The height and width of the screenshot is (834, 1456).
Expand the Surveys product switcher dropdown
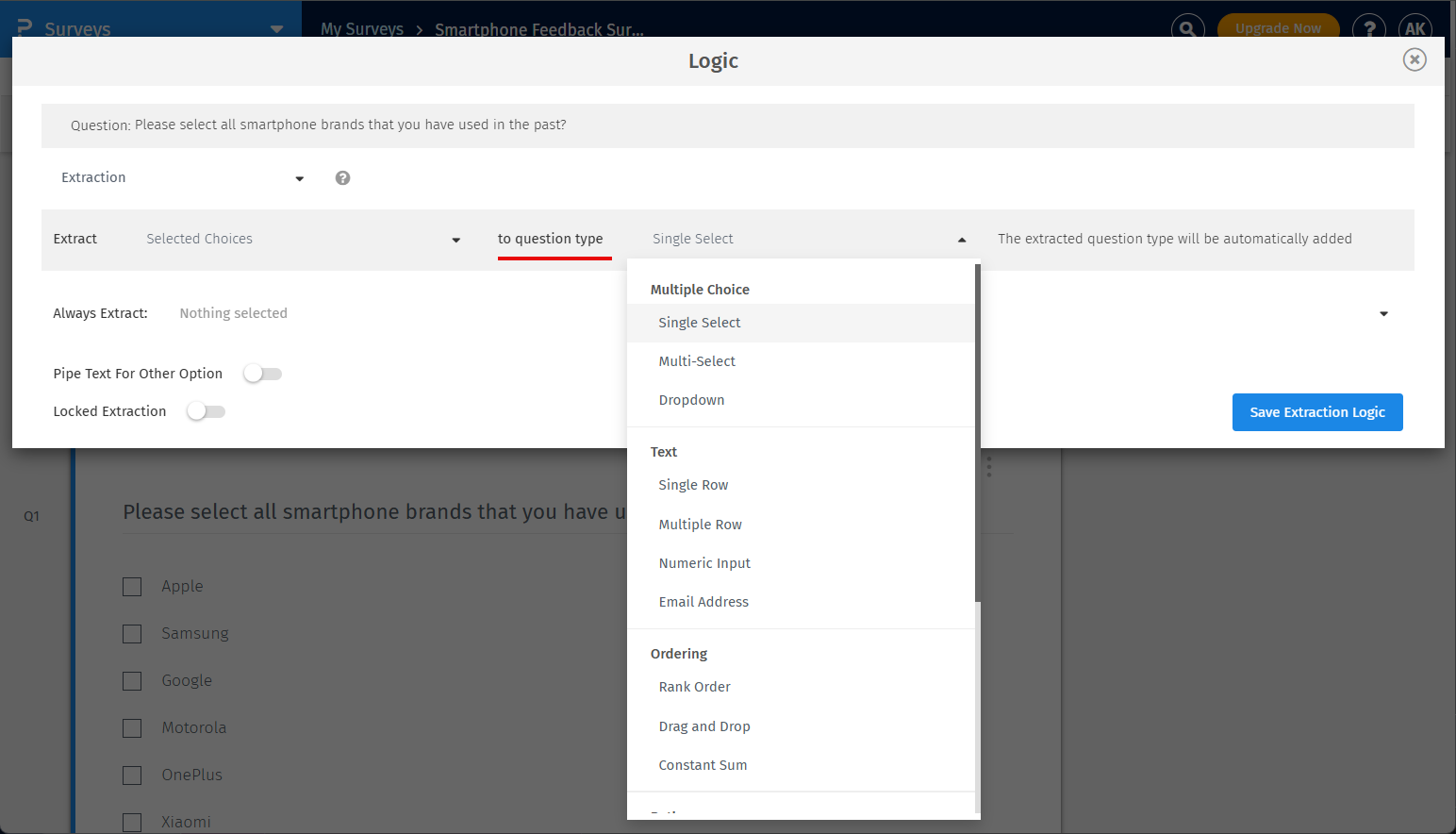pyautogui.click(x=276, y=29)
